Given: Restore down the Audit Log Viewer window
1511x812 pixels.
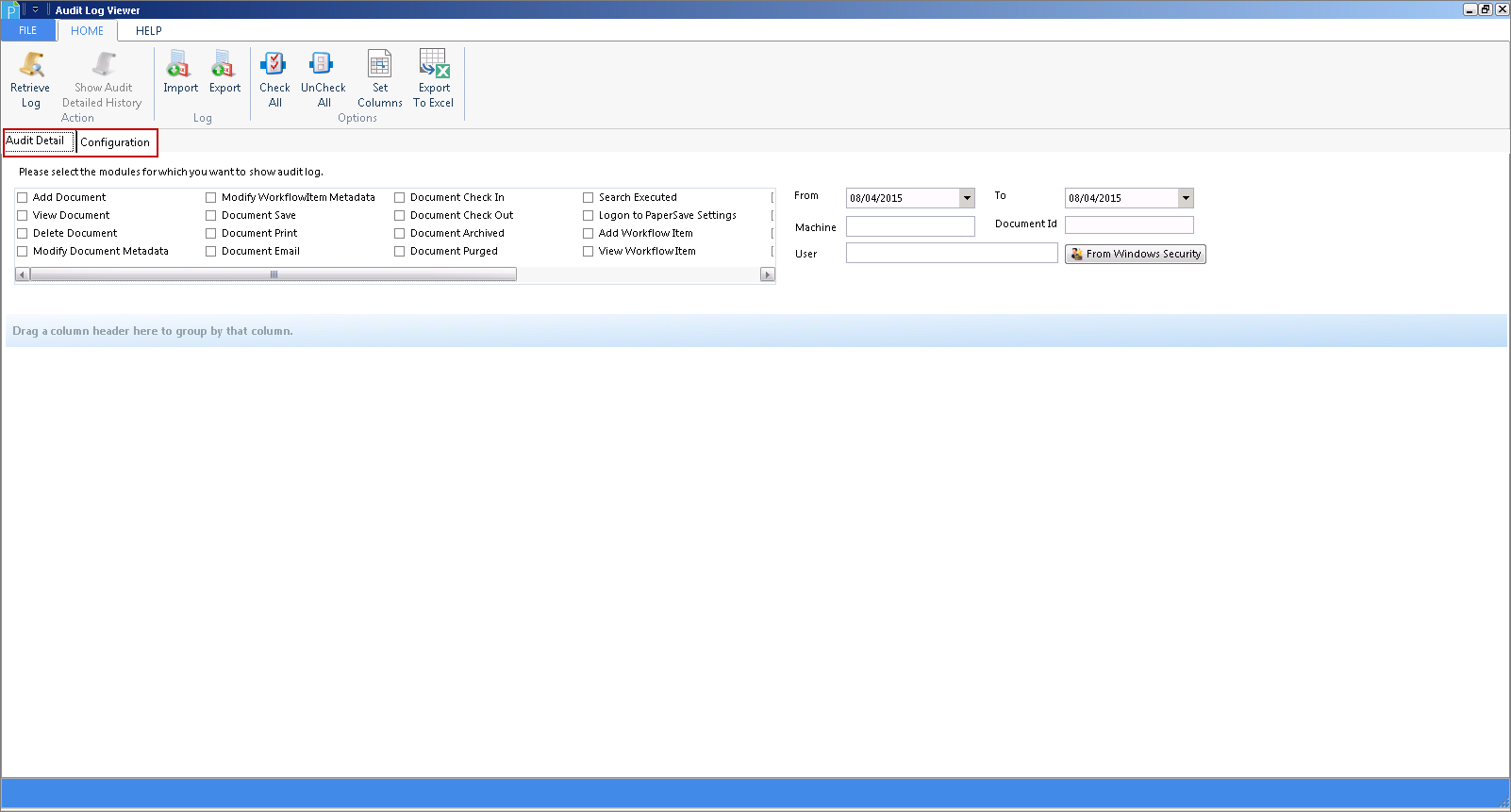Looking at the screenshot, I should (x=1486, y=9).
